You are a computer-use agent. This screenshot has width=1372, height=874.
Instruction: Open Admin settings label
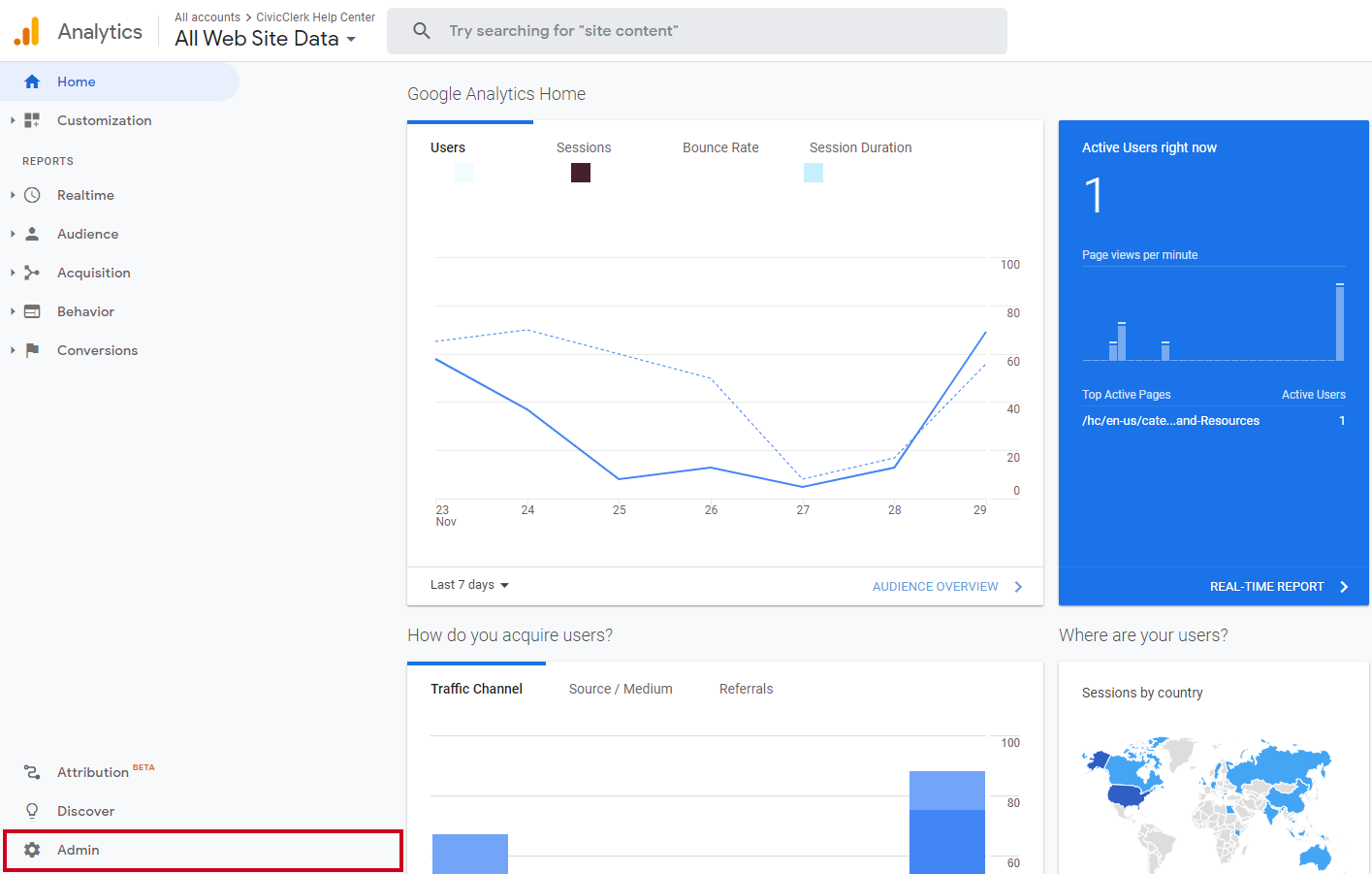coord(79,850)
